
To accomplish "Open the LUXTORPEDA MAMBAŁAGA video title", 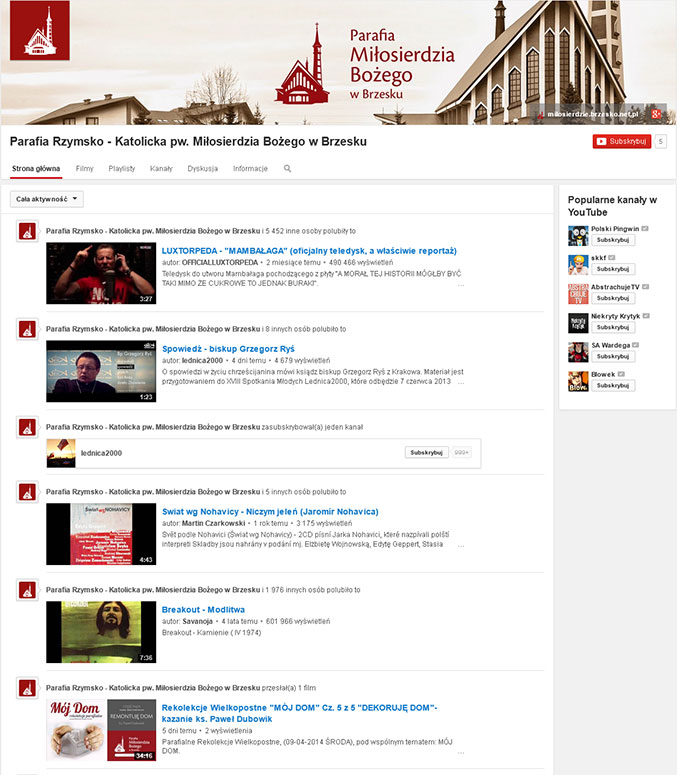I will tap(309, 251).
